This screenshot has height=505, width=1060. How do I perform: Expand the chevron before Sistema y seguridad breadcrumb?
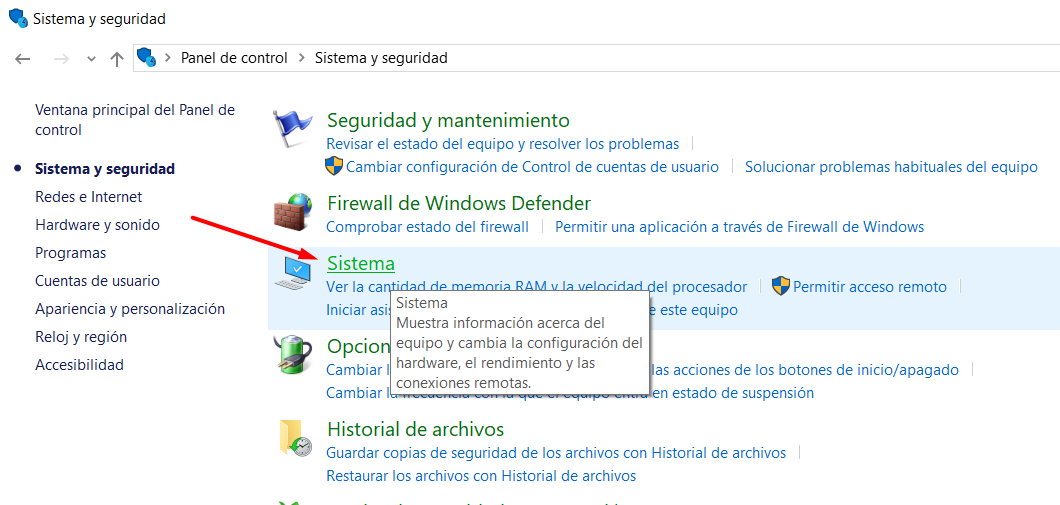[x=302, y=58]
